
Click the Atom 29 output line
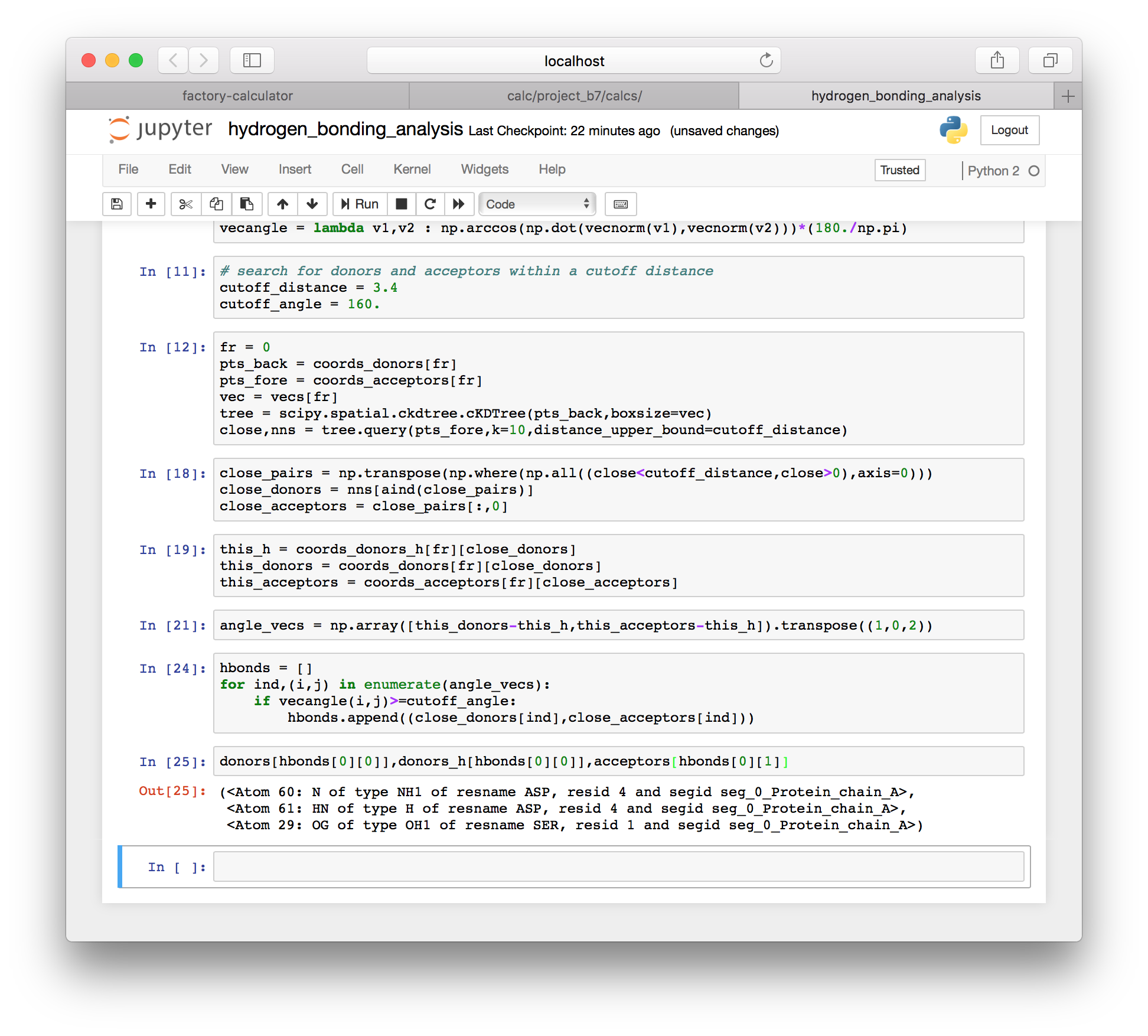[x=575, y=825]
